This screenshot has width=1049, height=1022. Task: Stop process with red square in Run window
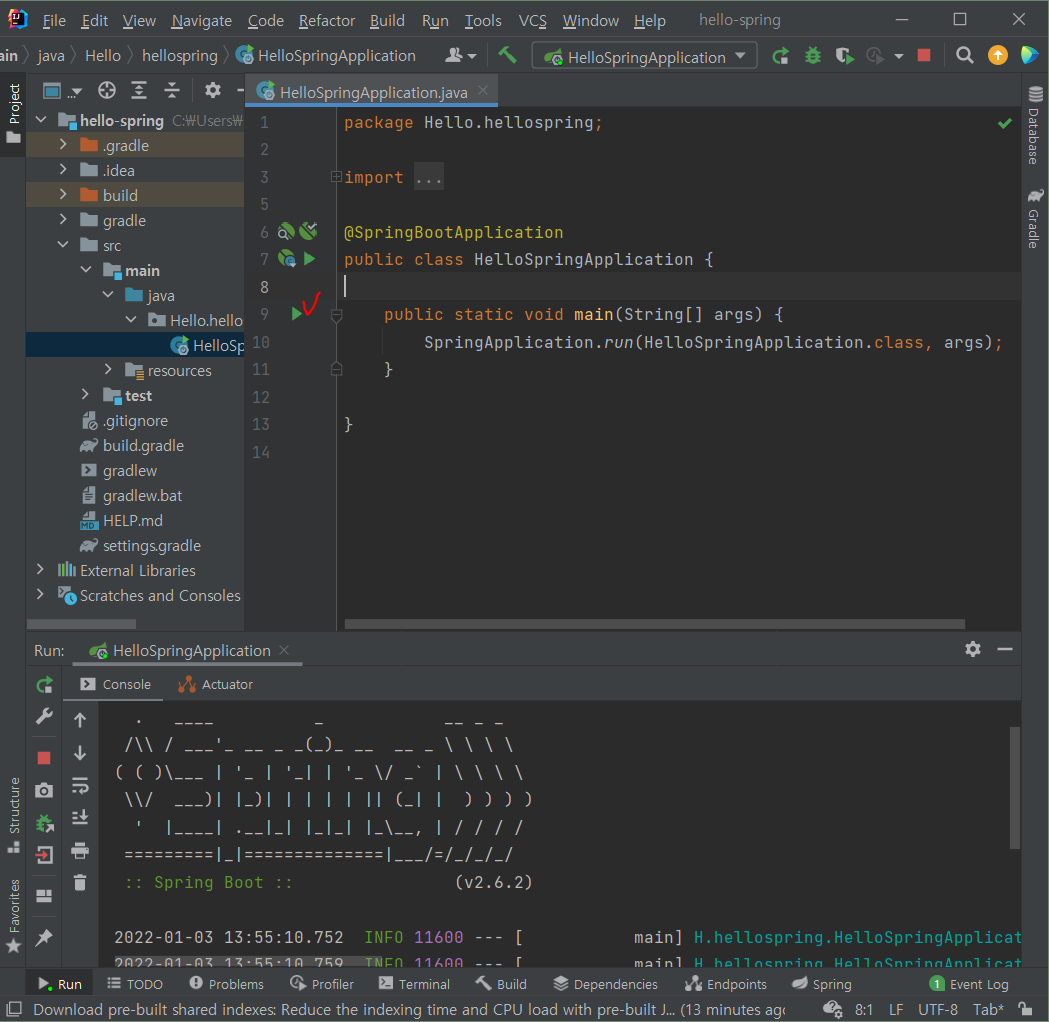[44, 758]
